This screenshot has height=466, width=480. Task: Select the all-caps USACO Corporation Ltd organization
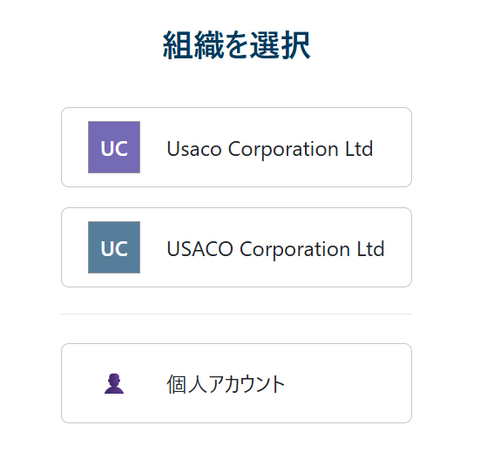pyautogui.click(x=236, y=247)
